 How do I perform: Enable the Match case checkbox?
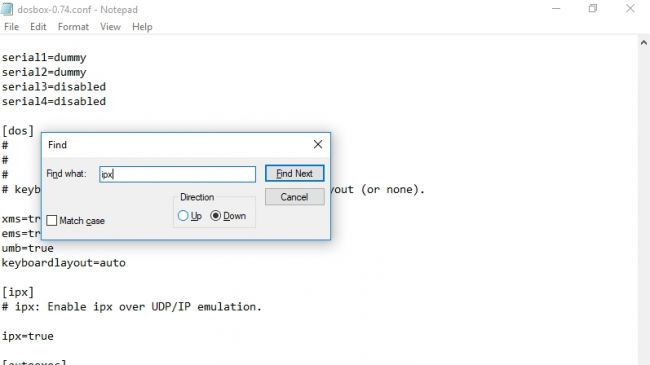tap(52, 220)
